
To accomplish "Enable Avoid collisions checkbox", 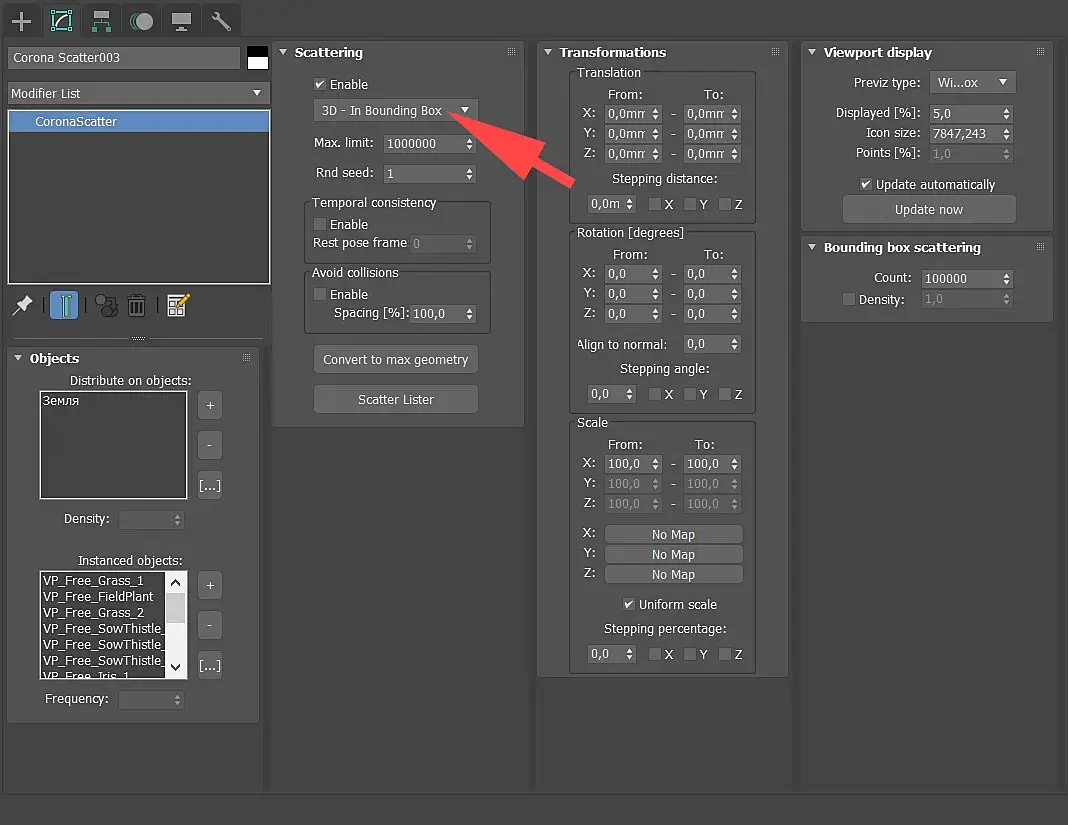I will [319, 294].
